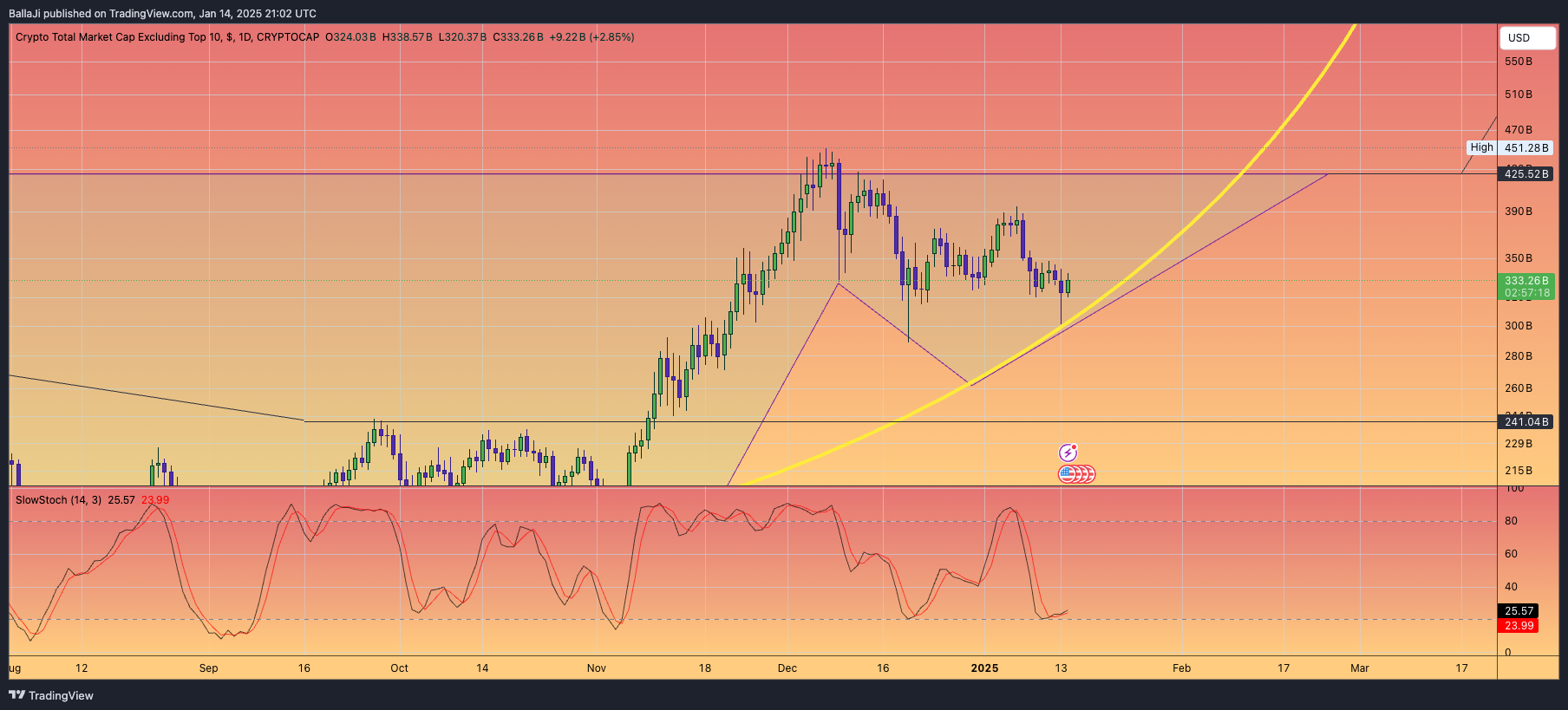The height and width of the screenshot is (710, 1568).
Task: Click the 229B price axis label
Action: [1519, 444]
